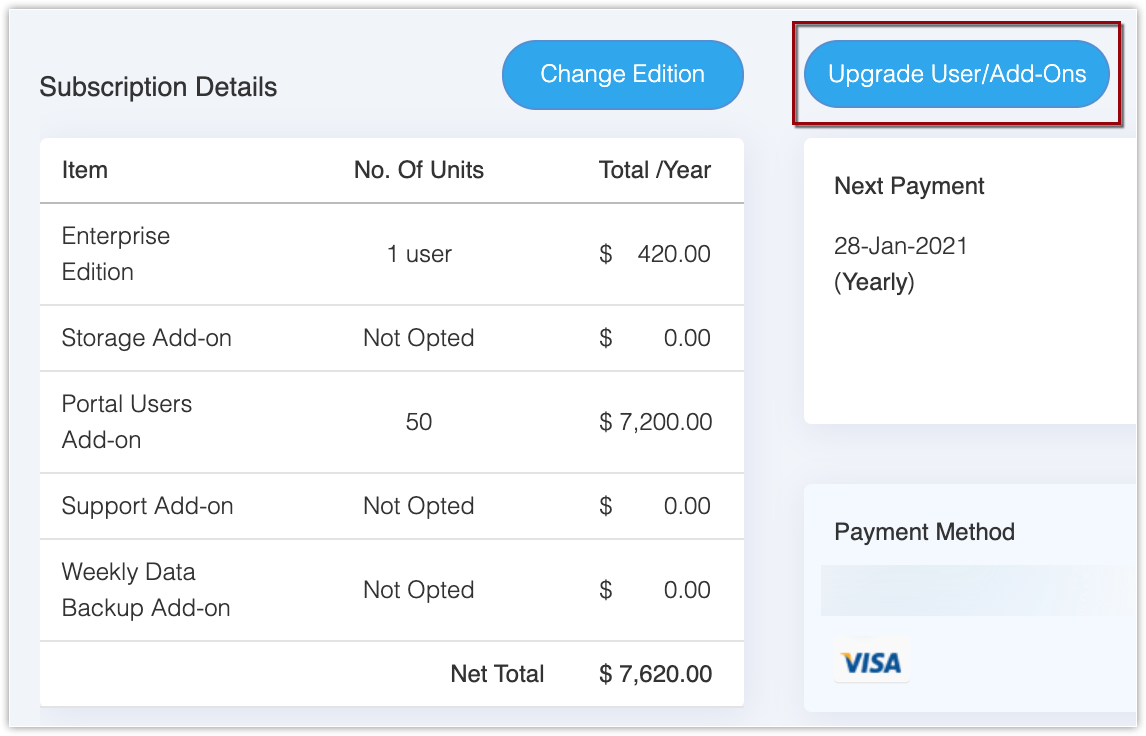Click the Yearly billing cycle label
Screen dimensions: 1146x736
point(874,282)
